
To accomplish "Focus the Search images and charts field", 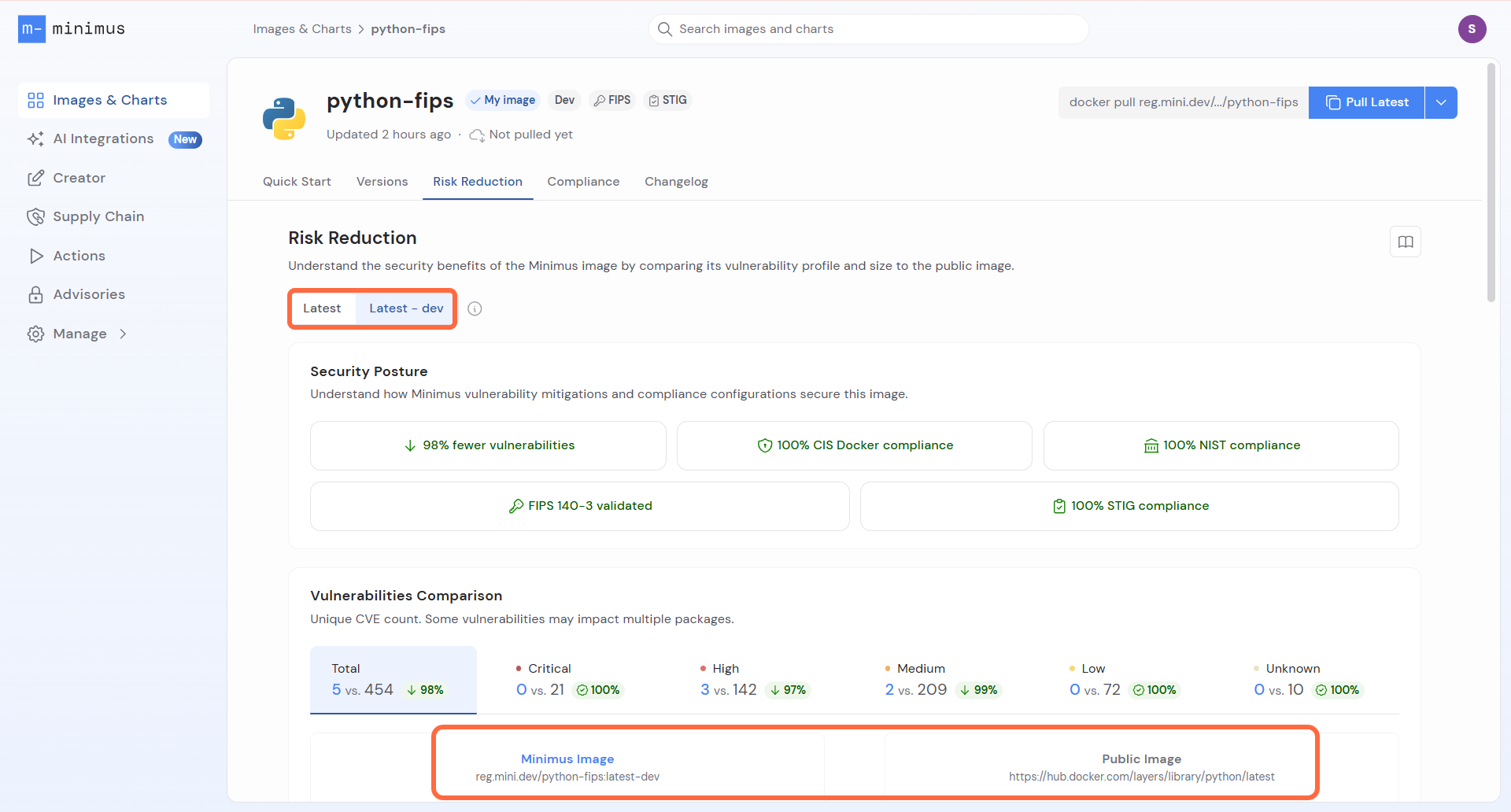I will [x=869, y=29].
